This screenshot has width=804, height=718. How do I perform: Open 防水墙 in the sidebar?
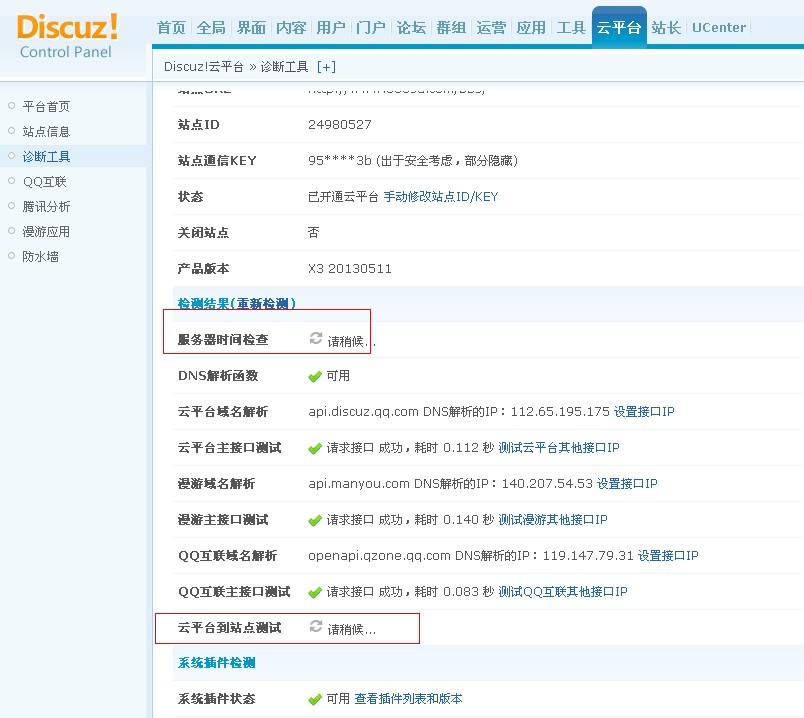(x=41, y=256)
